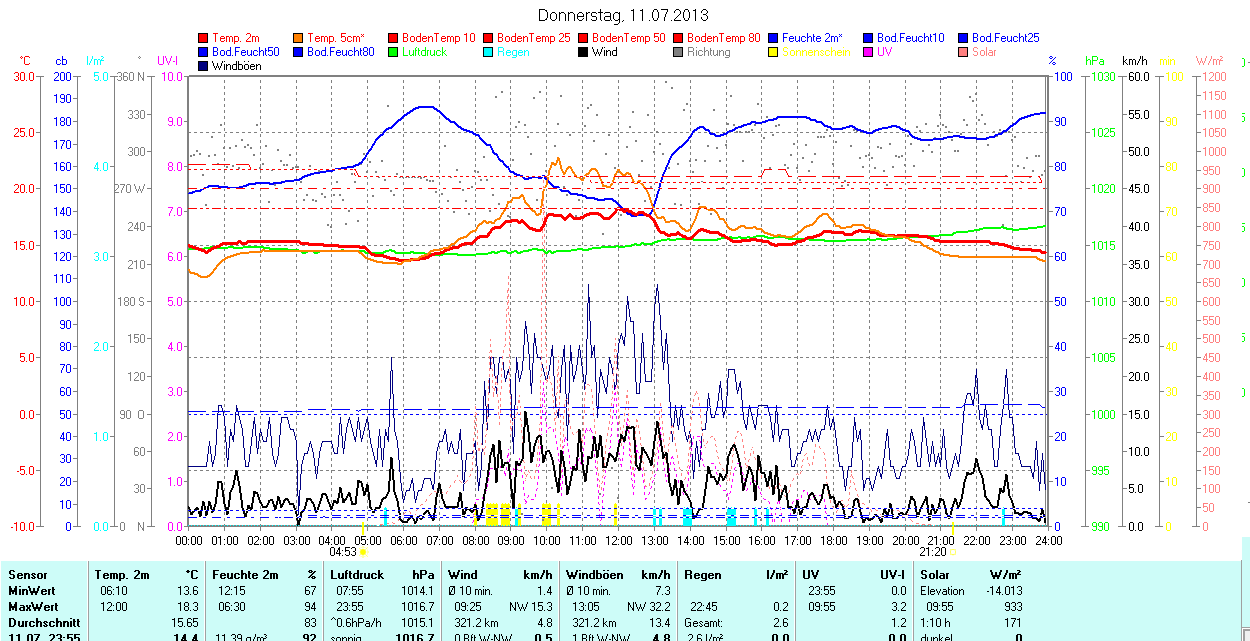Viewport: 1250px width, 641px height.
Task: Click the red Temp. 2m legend swatch
Action: (204, 38)
